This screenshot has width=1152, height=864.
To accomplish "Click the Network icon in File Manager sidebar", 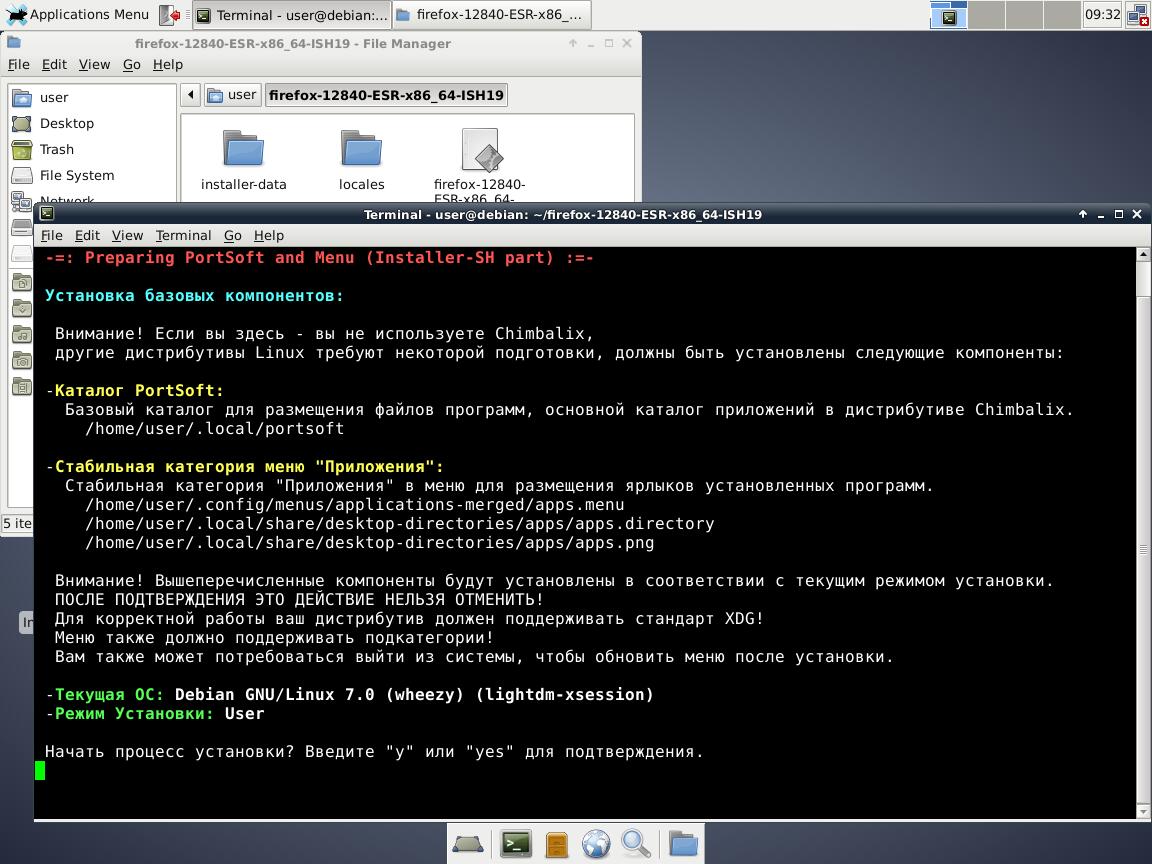I will 21,199.
